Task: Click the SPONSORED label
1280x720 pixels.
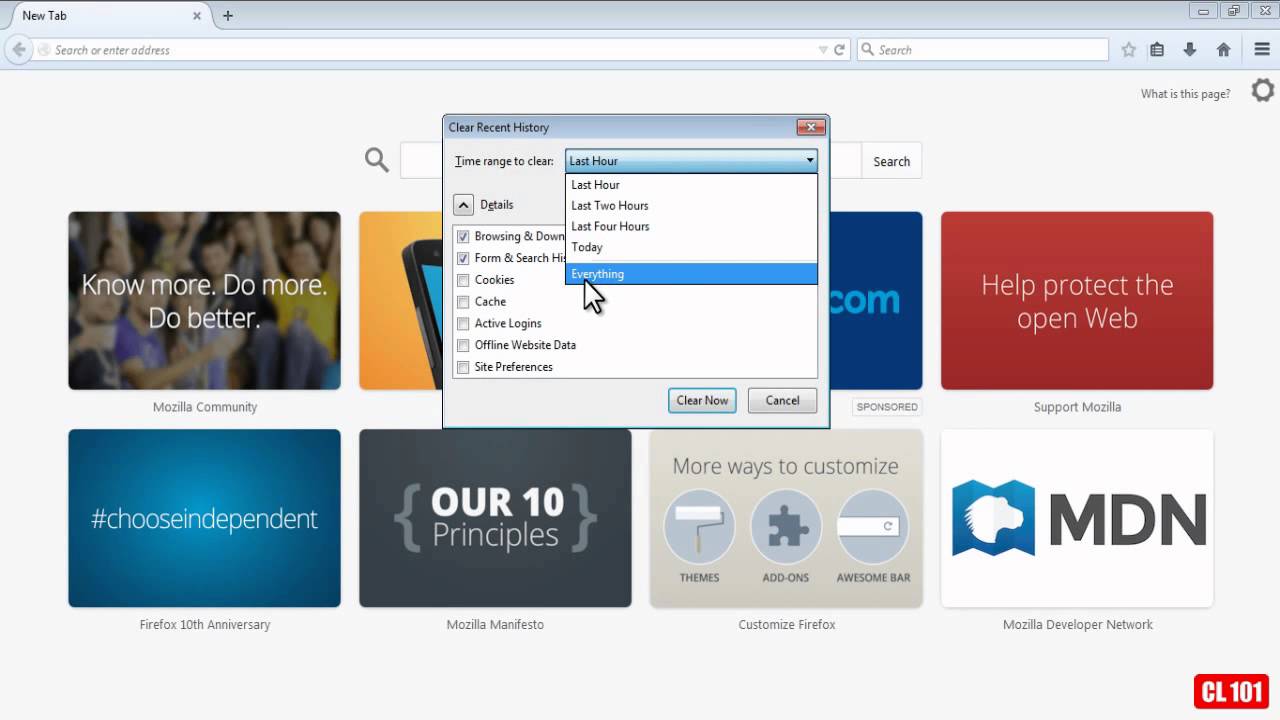Action: click(887, 407)
